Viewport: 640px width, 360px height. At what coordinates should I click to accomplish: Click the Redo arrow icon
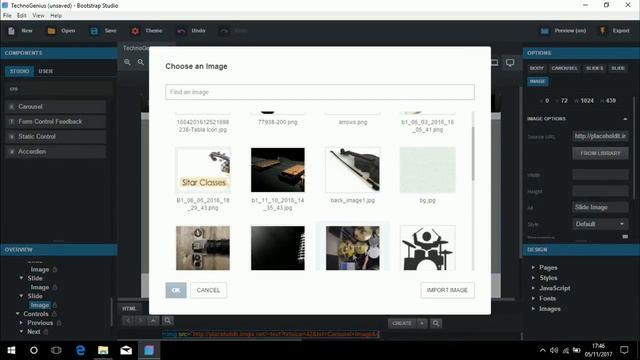224,31
